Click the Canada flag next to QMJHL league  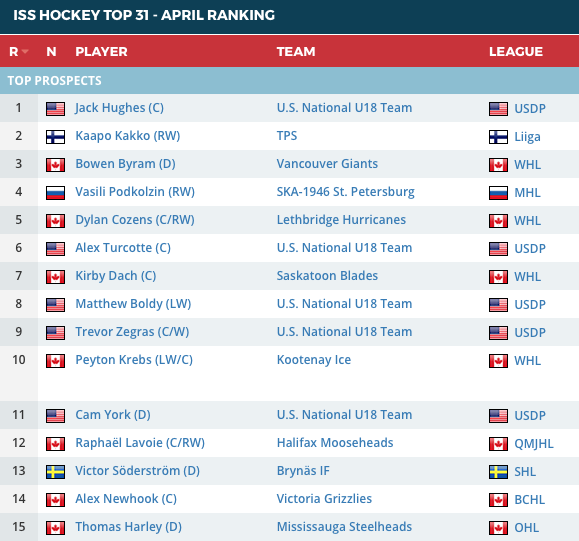coord(498,444)
